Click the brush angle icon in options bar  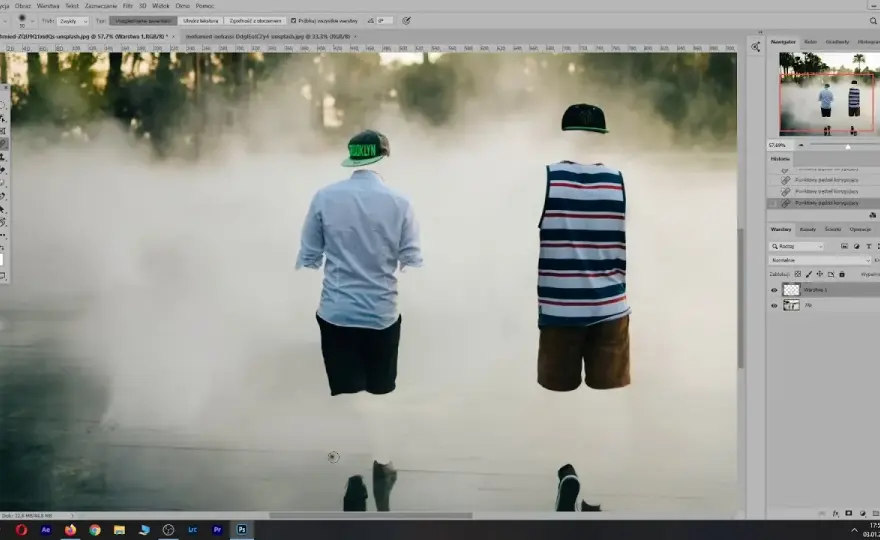click(x=370, y=21)
